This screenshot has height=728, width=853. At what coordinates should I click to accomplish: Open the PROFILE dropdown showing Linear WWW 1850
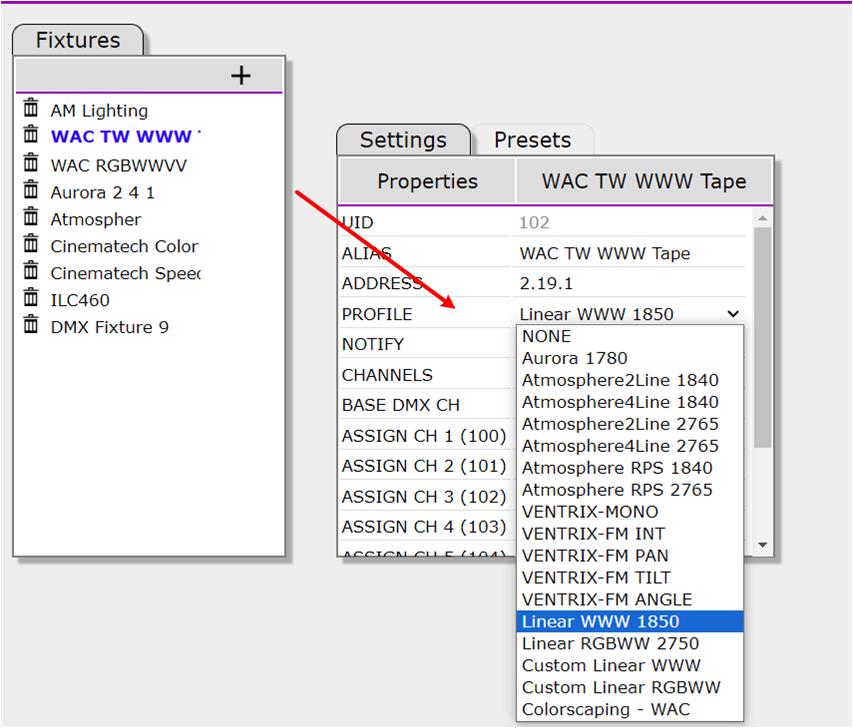coord(629,314)
